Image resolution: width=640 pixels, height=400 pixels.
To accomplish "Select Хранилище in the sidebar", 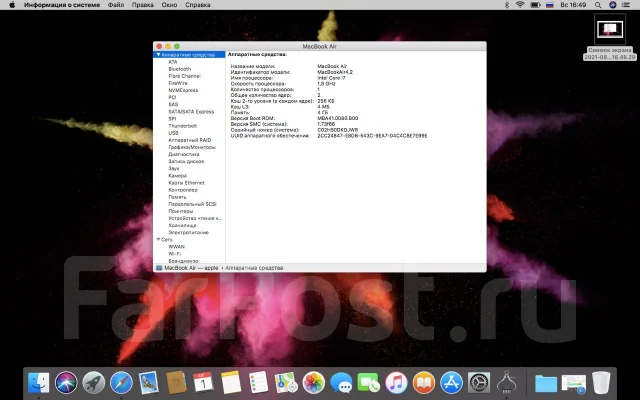I will point(182,225).
